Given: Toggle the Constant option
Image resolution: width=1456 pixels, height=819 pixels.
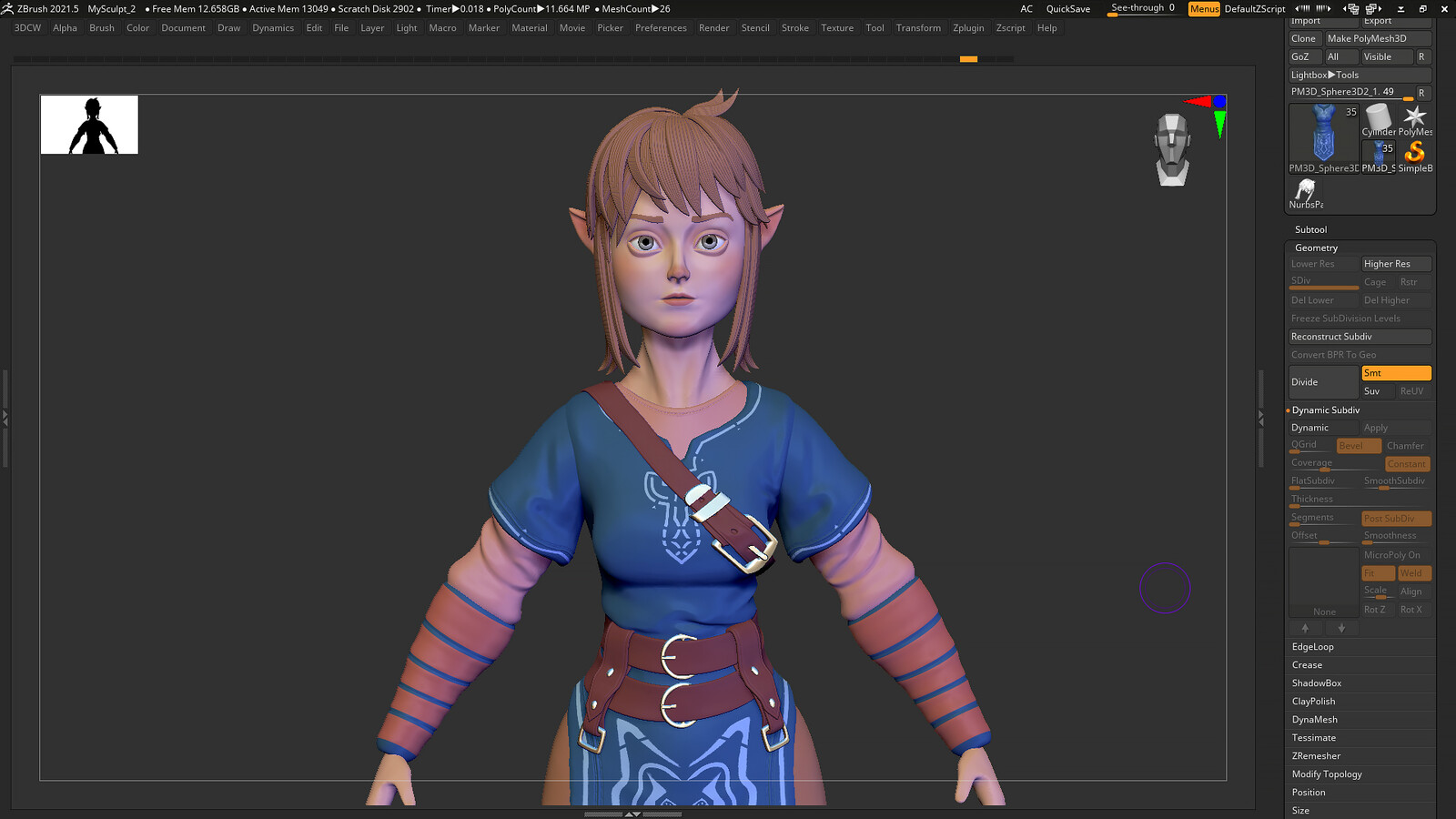Looking at the screenshot, I should [x=1407, y=464].
